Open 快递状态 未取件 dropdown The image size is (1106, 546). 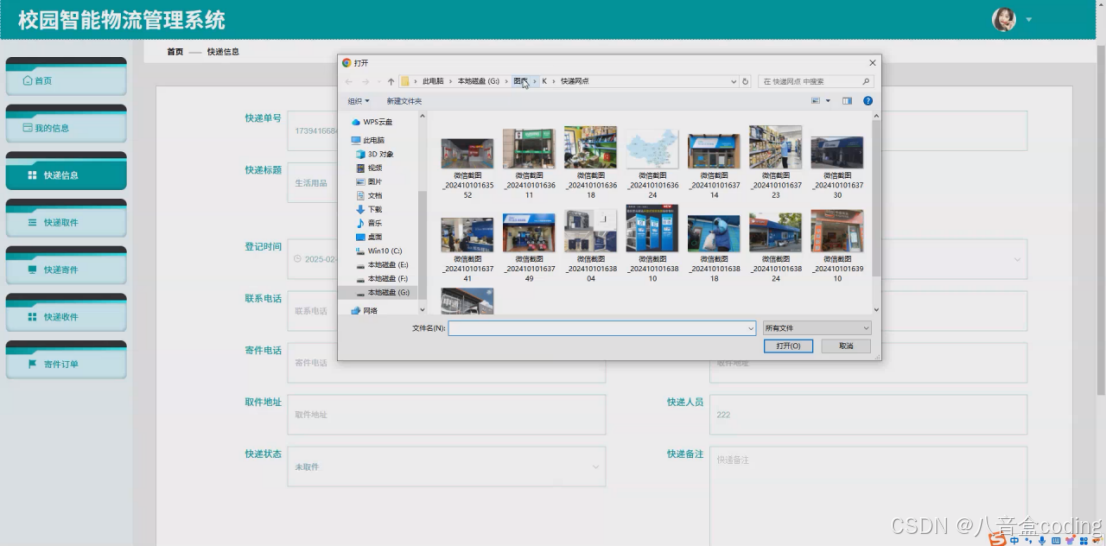pos(446,467)
